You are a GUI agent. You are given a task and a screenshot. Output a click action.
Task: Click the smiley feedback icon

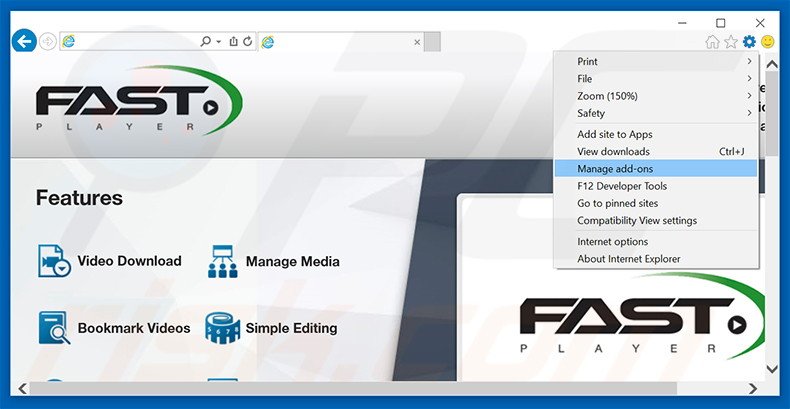(x=768, y=42)
